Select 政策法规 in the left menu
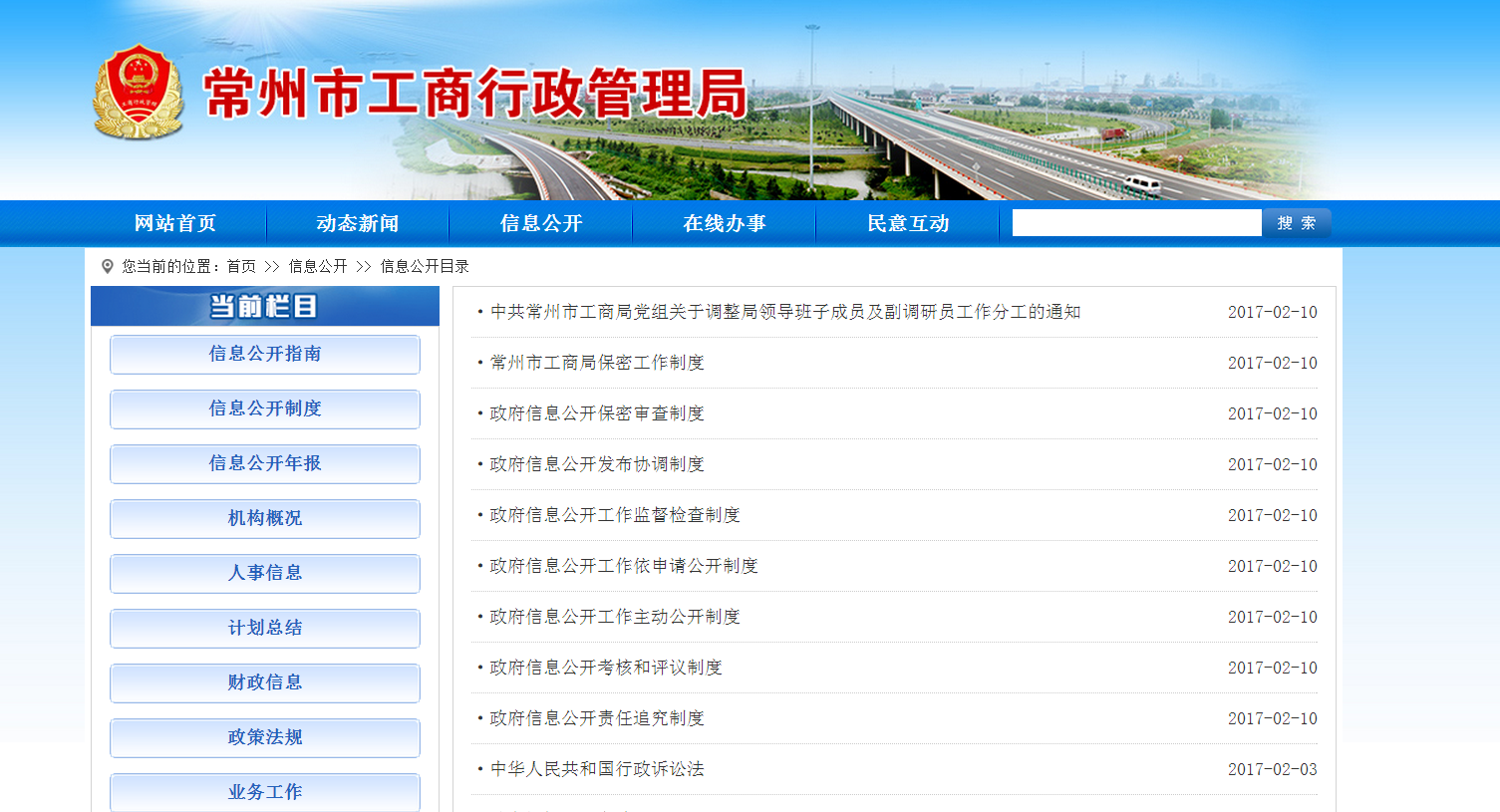 tap(265, 737)
